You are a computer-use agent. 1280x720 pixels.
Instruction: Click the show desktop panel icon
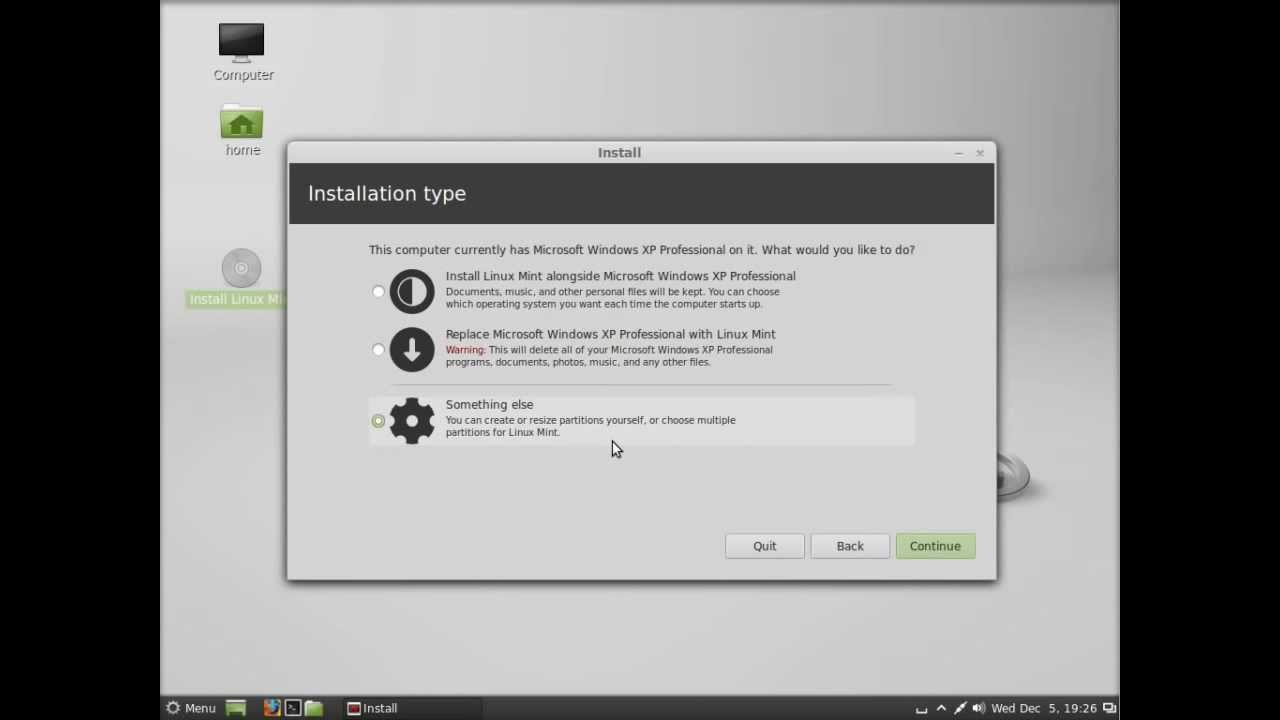point(236,708)
